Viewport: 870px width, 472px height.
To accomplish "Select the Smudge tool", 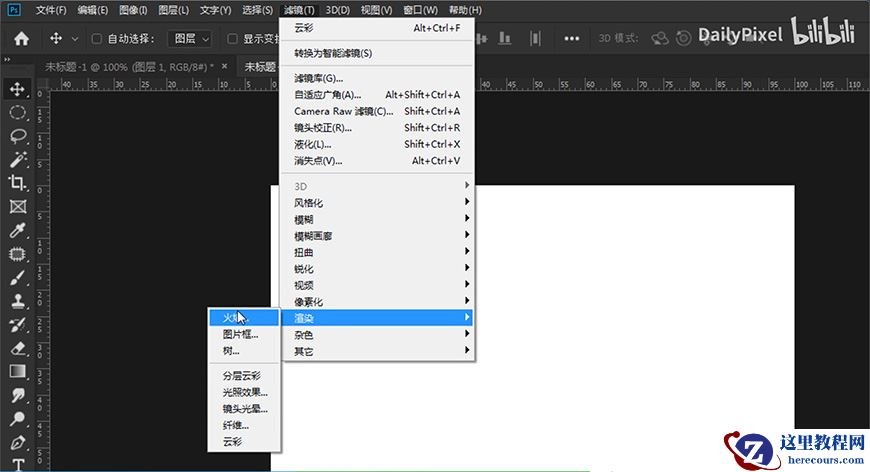I will (x=17, y=395).
